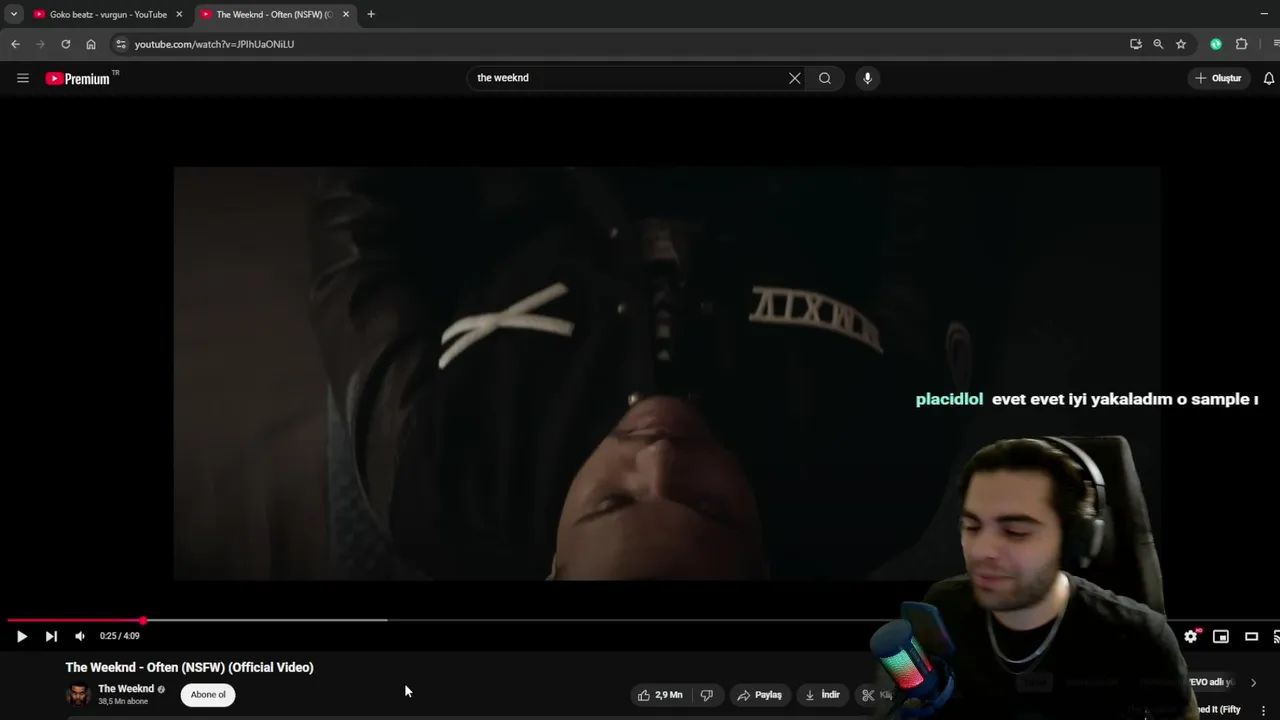Subscribe using Abone ol button
Viewport: 1280px width, 720px height.
coord(208,694)
